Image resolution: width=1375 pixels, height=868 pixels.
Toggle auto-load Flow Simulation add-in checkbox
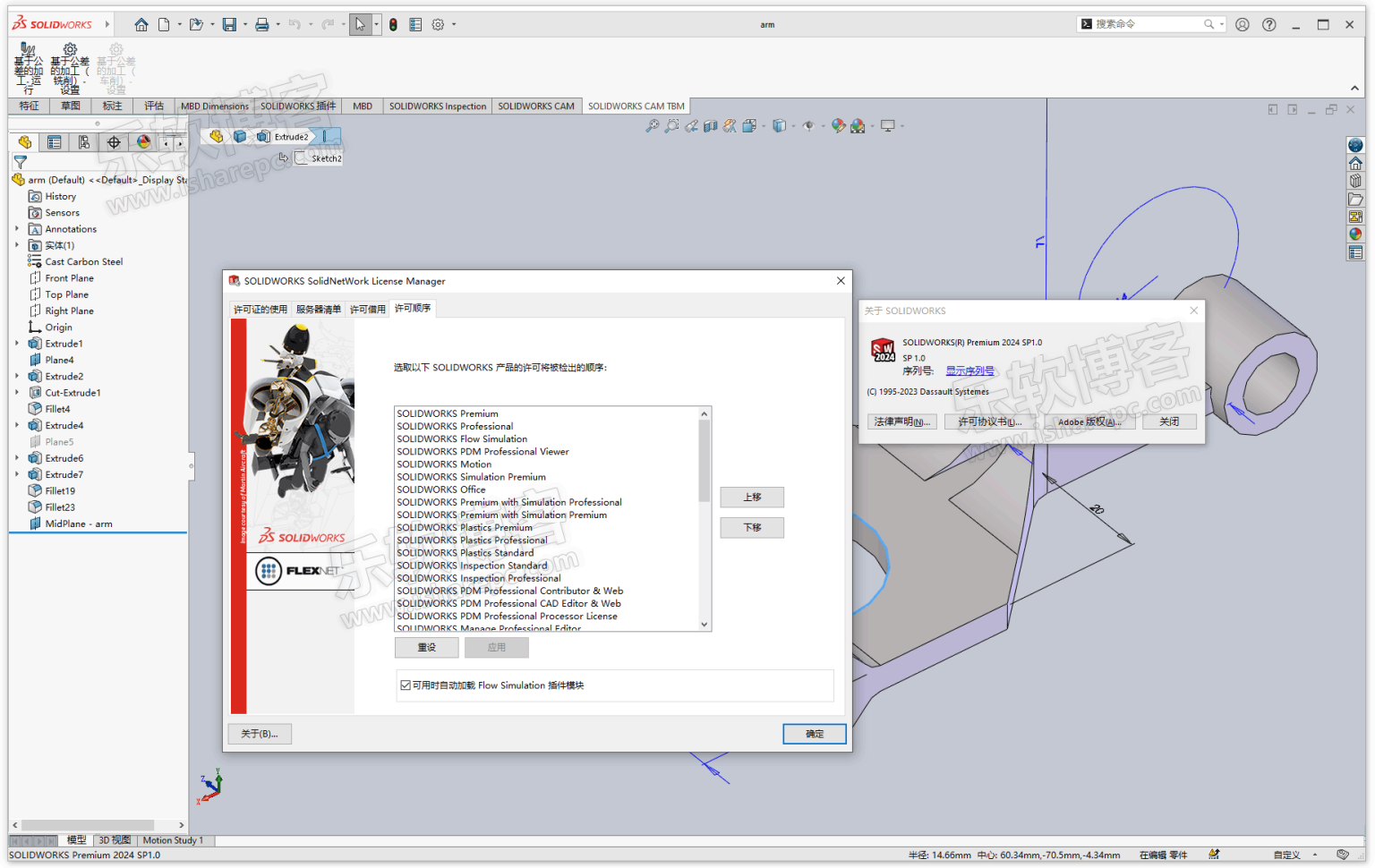406,685
